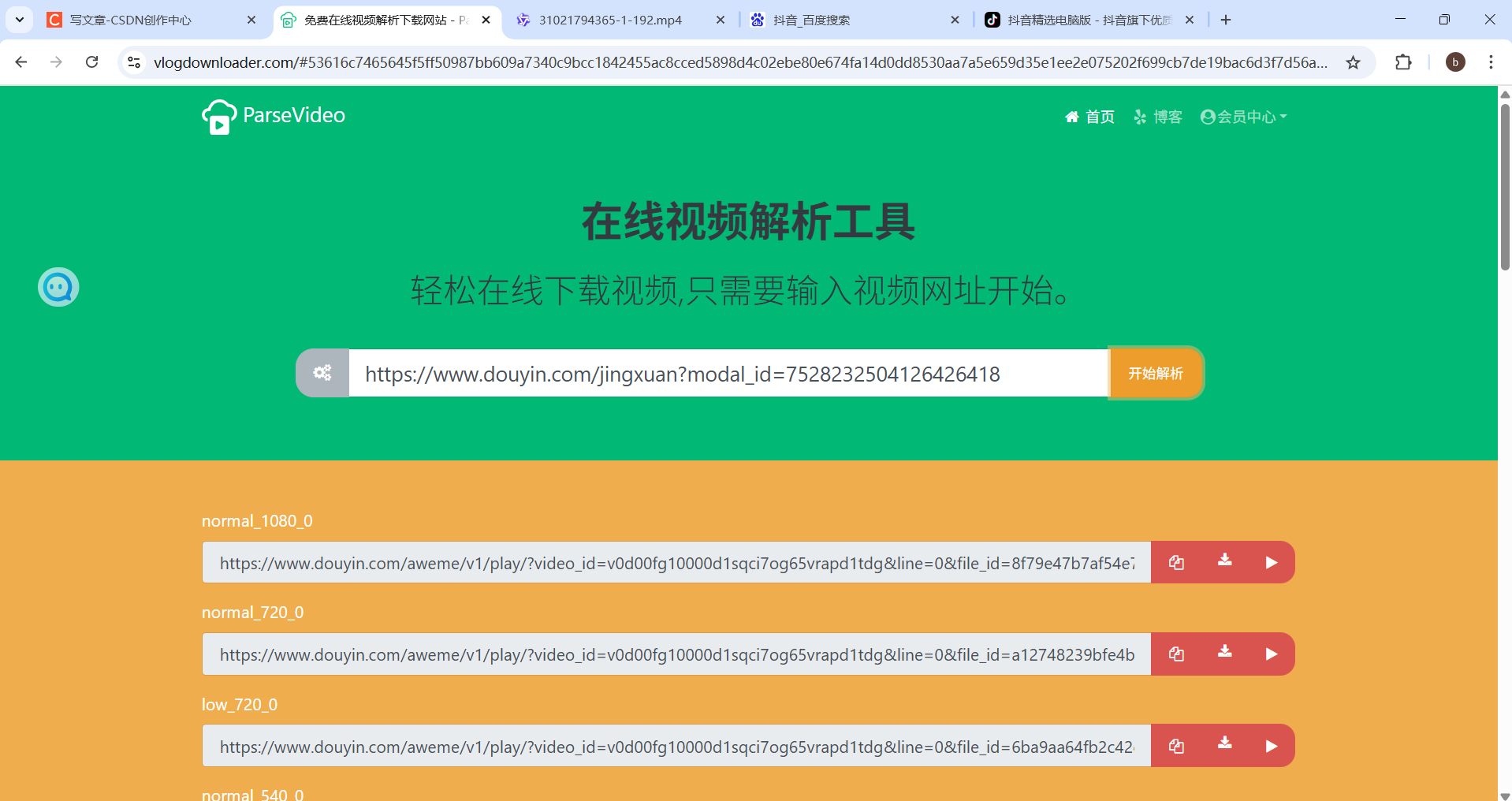Close the 31021794365-1-192.mp4 tab

tap(721, 20)
